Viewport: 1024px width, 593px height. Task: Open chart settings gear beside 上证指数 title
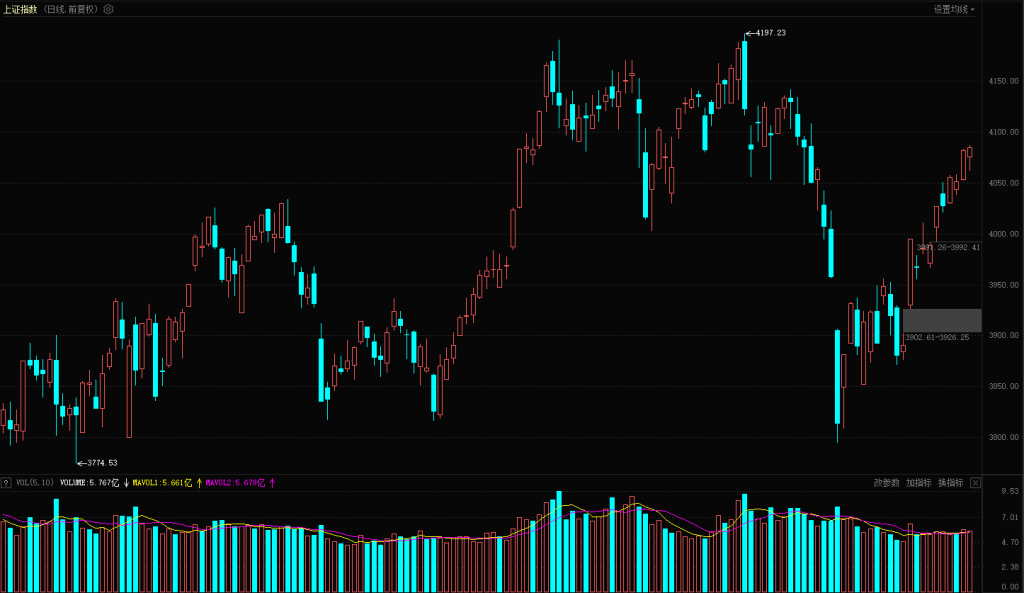point(109,9)
